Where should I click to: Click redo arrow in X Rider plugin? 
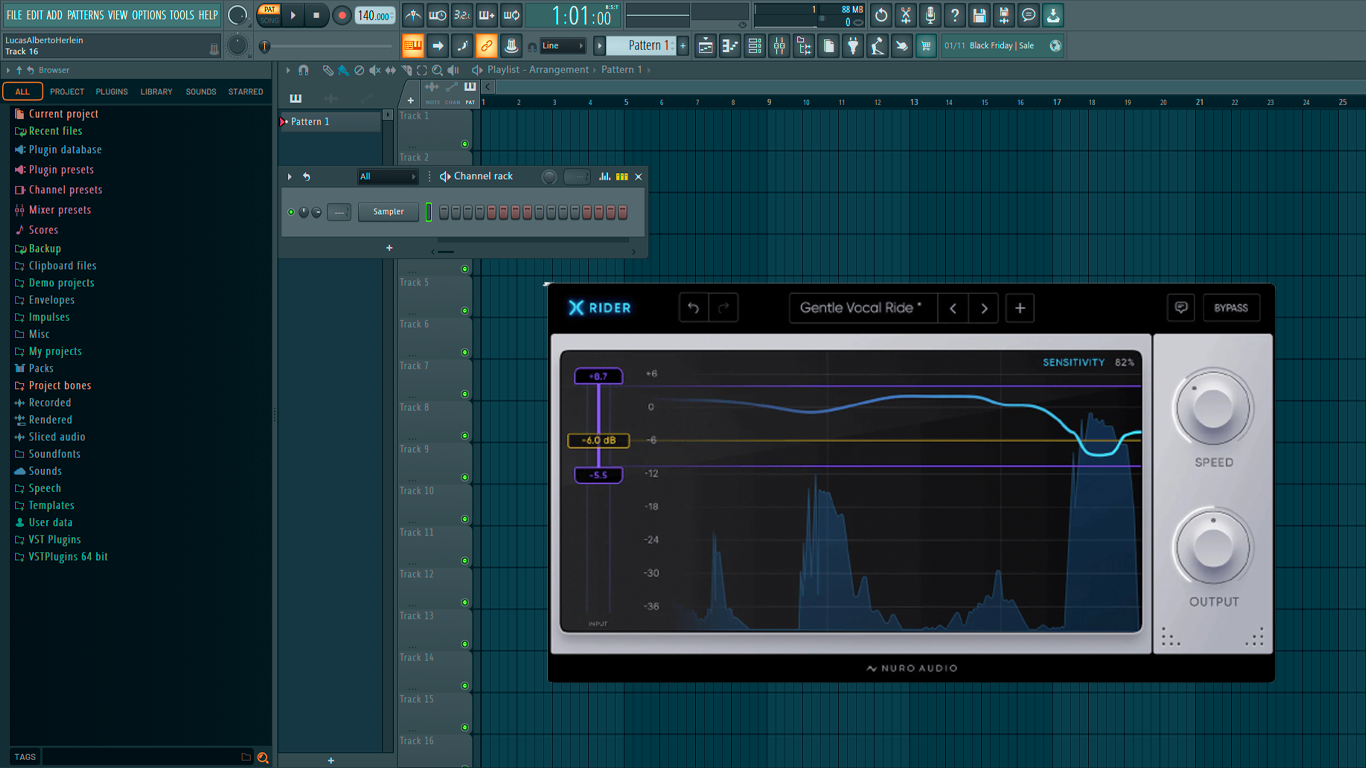724,308
